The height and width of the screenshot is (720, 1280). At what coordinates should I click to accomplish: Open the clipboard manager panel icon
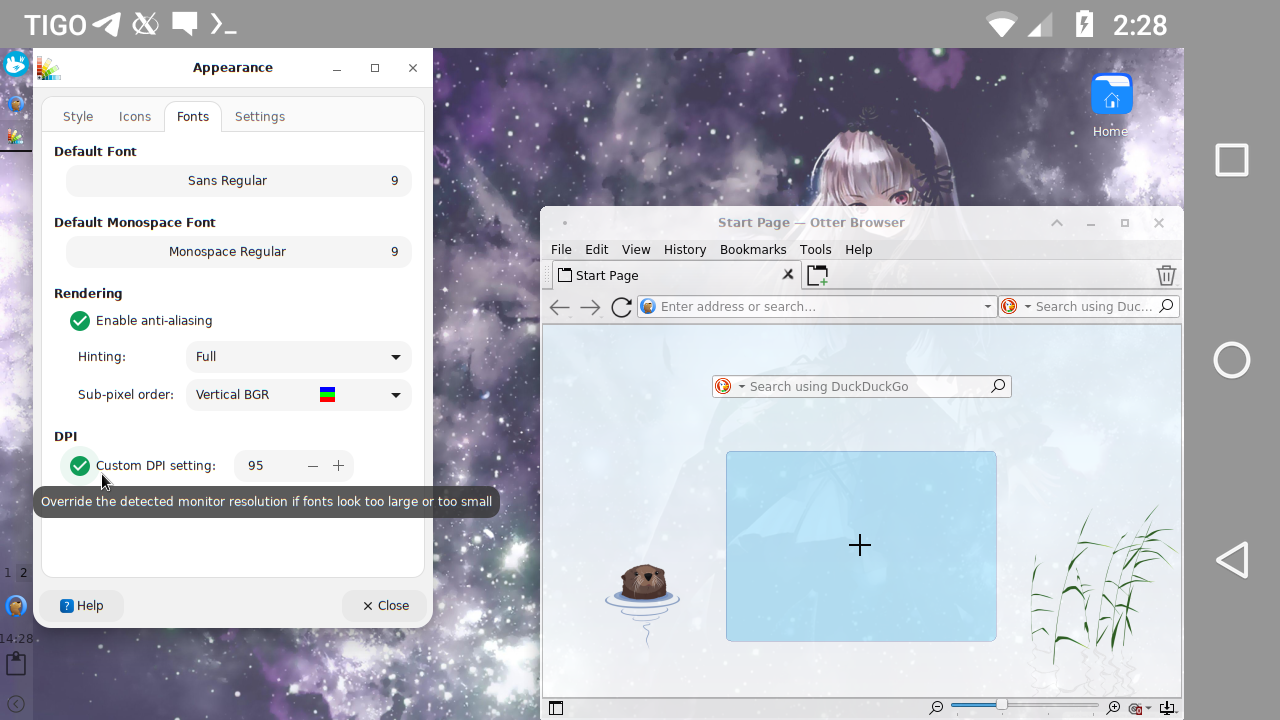15,663
